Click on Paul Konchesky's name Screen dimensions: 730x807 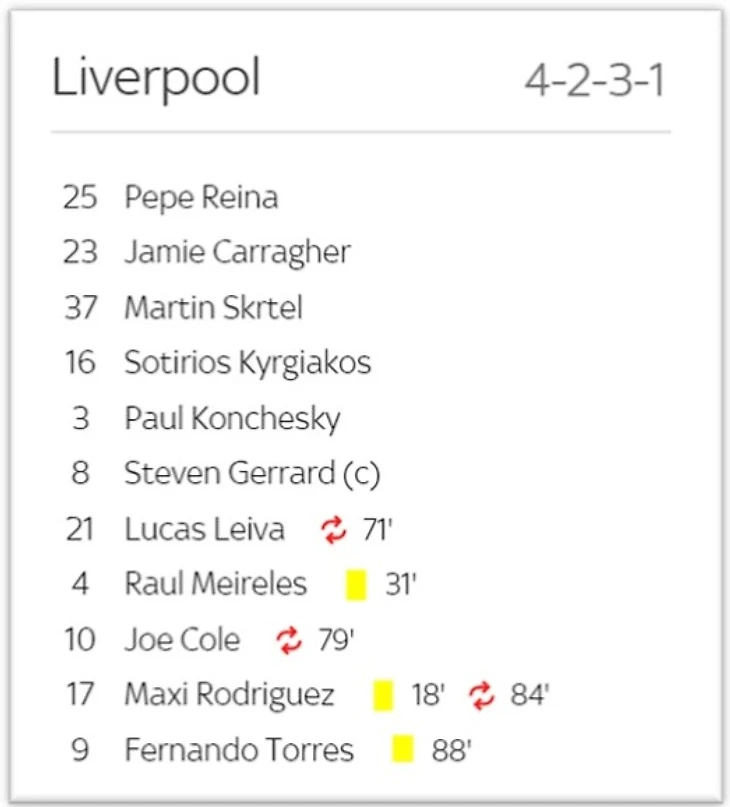[232, 418]
